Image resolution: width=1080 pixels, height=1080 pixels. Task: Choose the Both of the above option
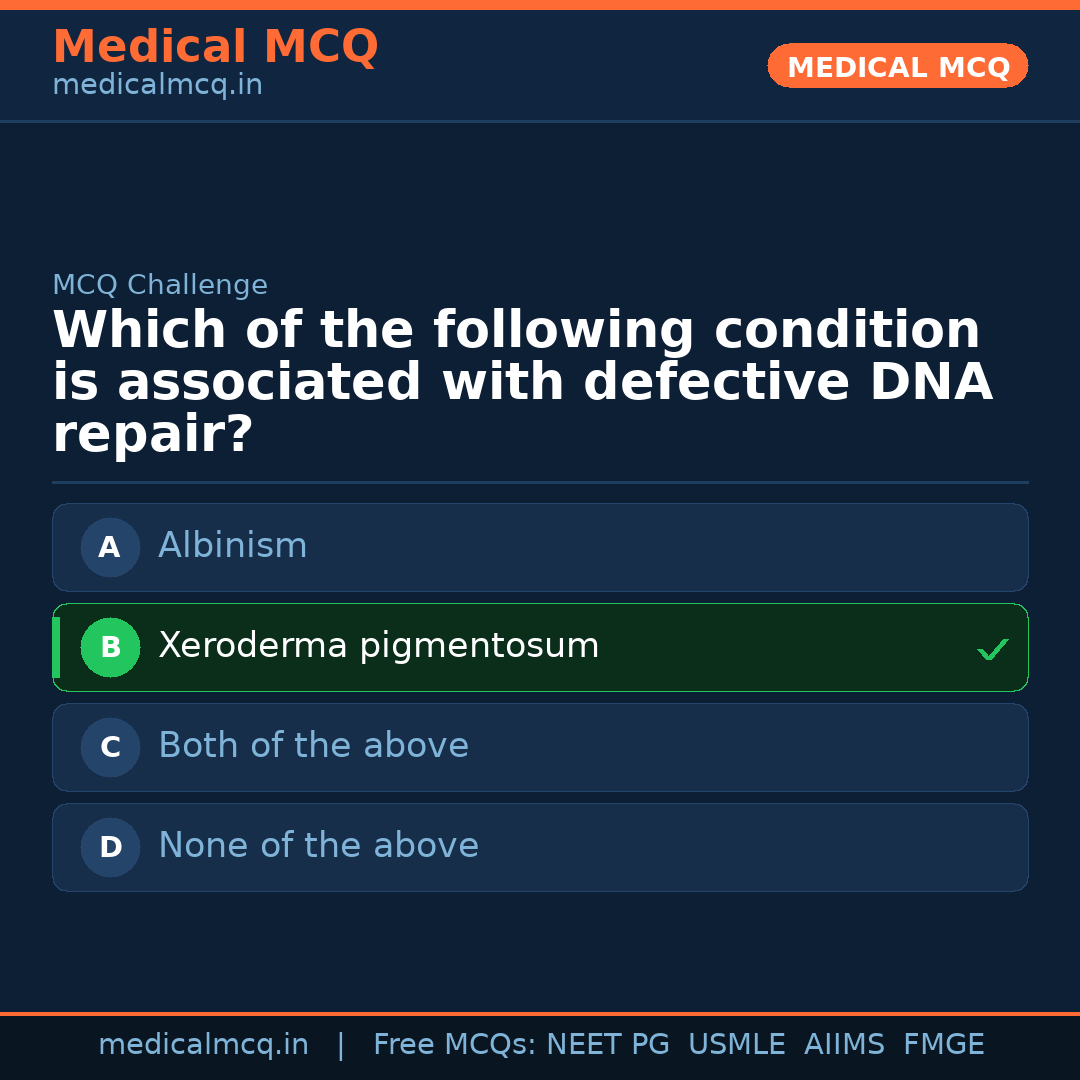[540, 747]
